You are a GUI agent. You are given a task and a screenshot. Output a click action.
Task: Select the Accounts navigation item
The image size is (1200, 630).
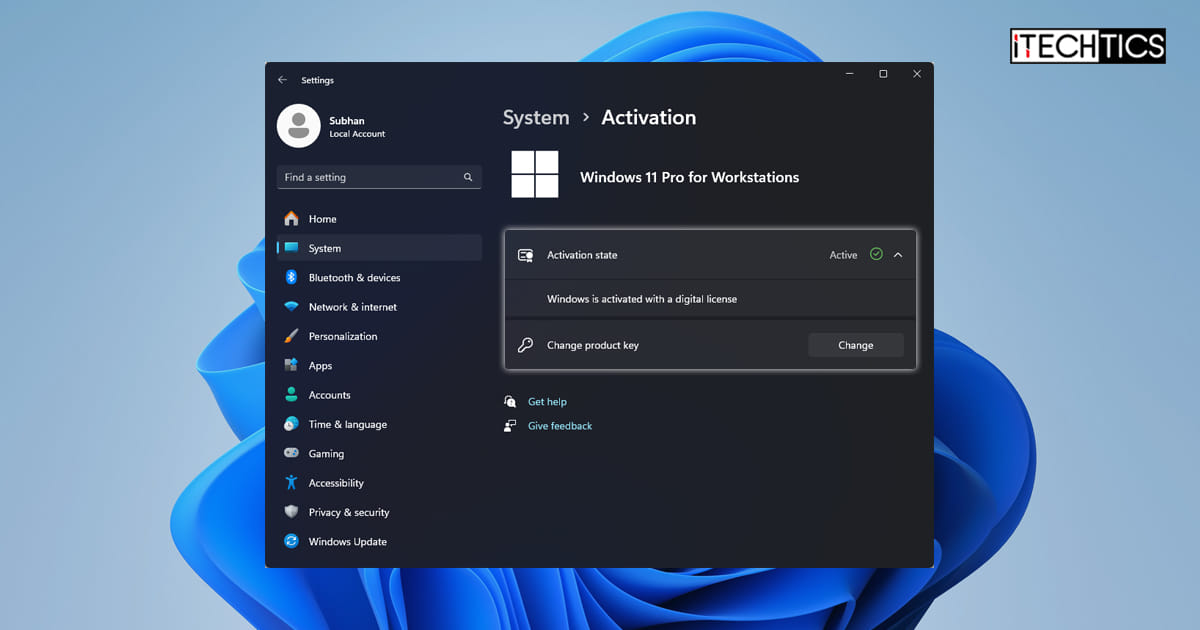(x=327, y=394)
